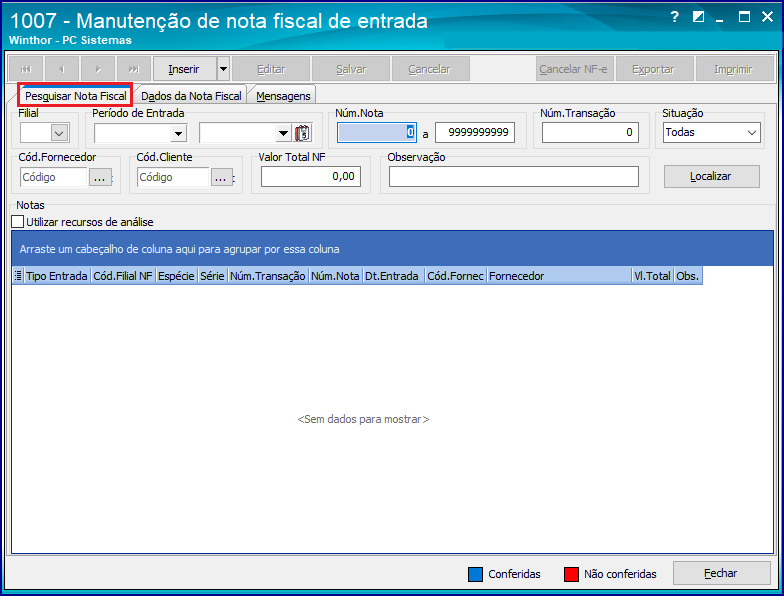Viewport: 784px width, 596px height.
Task: Focus the Núm.Nota start field
Action: [376, 132]
